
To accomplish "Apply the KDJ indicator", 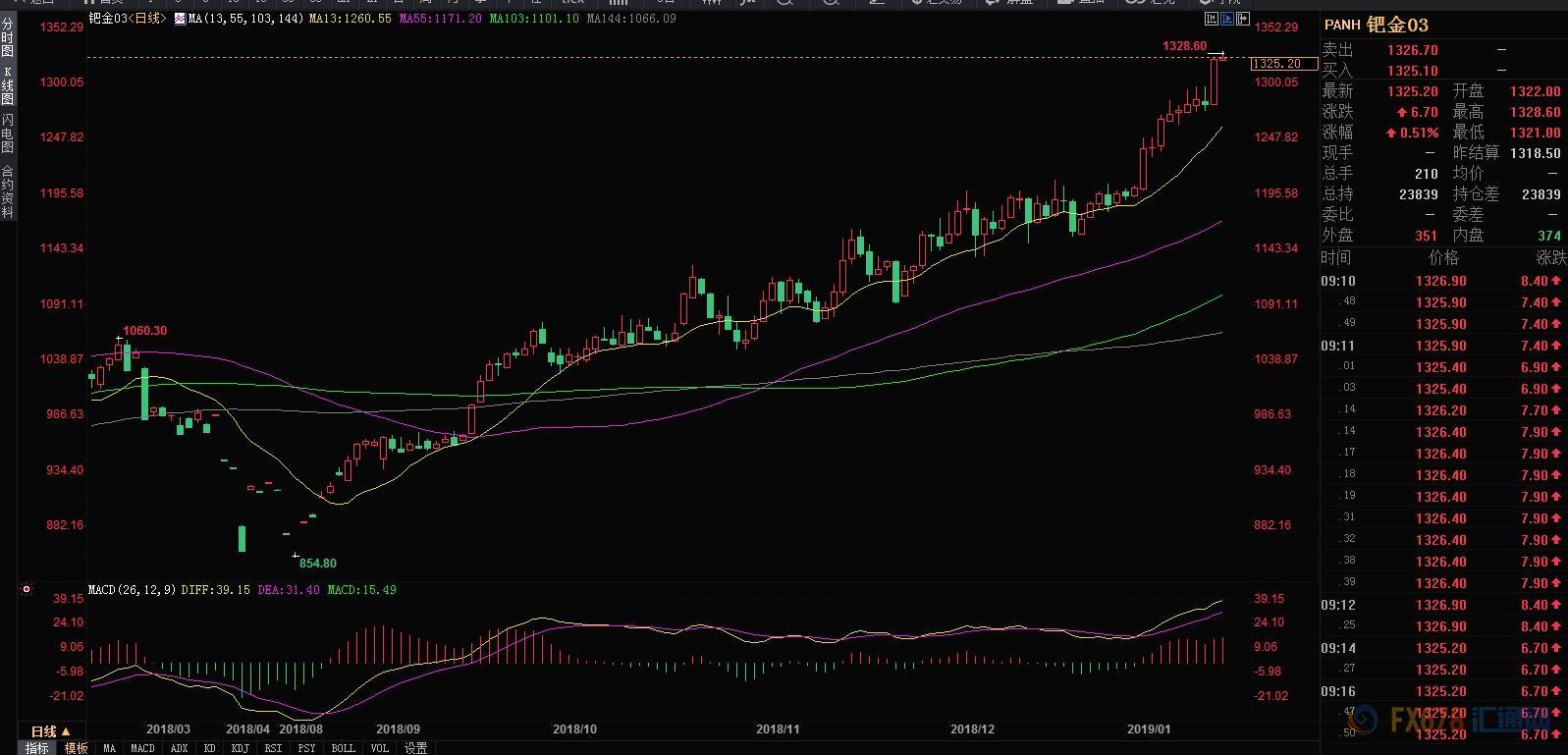I will point(240,748).
